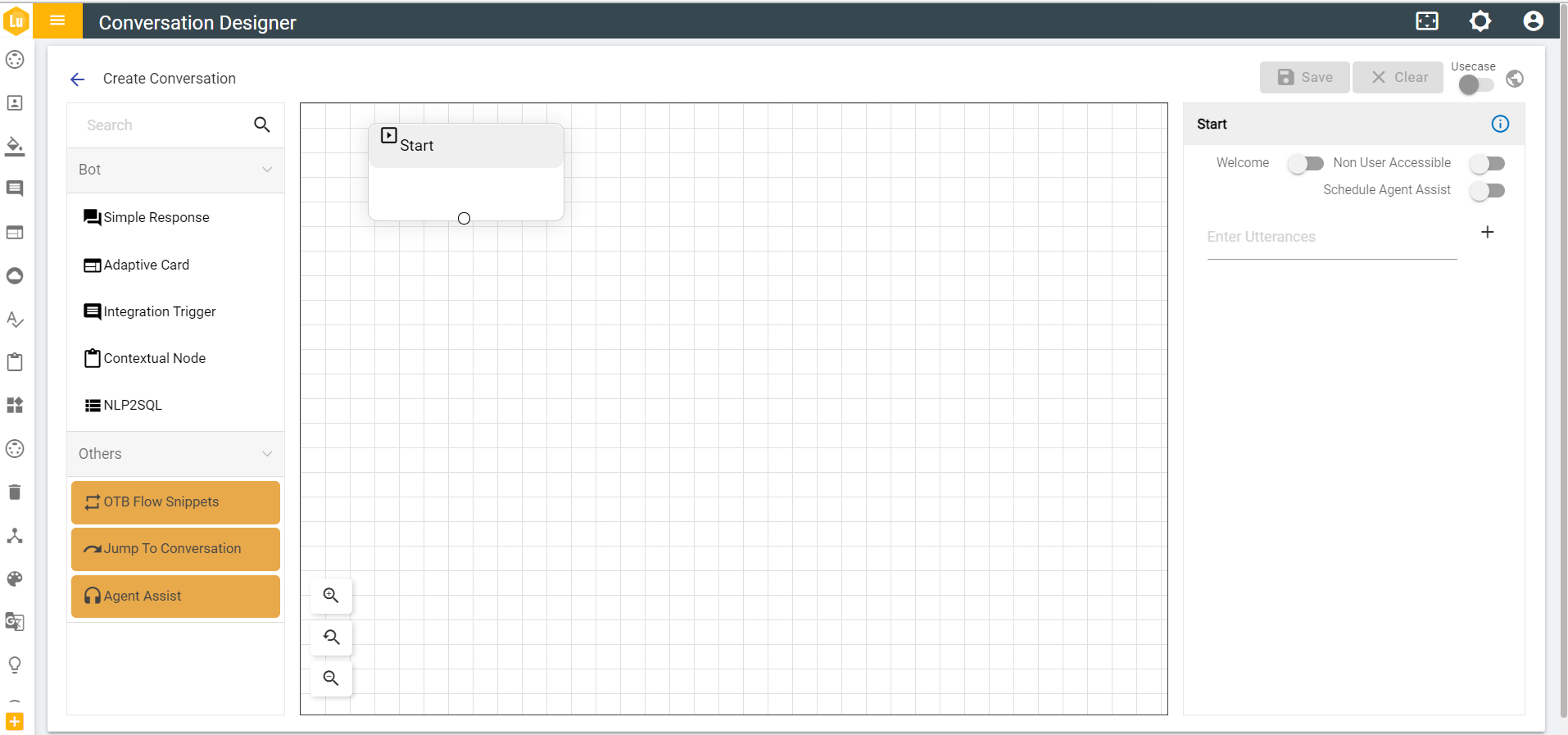This screenshot has height=735, width=1568.
Task: Go back using the left arrow
Action: click(78, 79)
